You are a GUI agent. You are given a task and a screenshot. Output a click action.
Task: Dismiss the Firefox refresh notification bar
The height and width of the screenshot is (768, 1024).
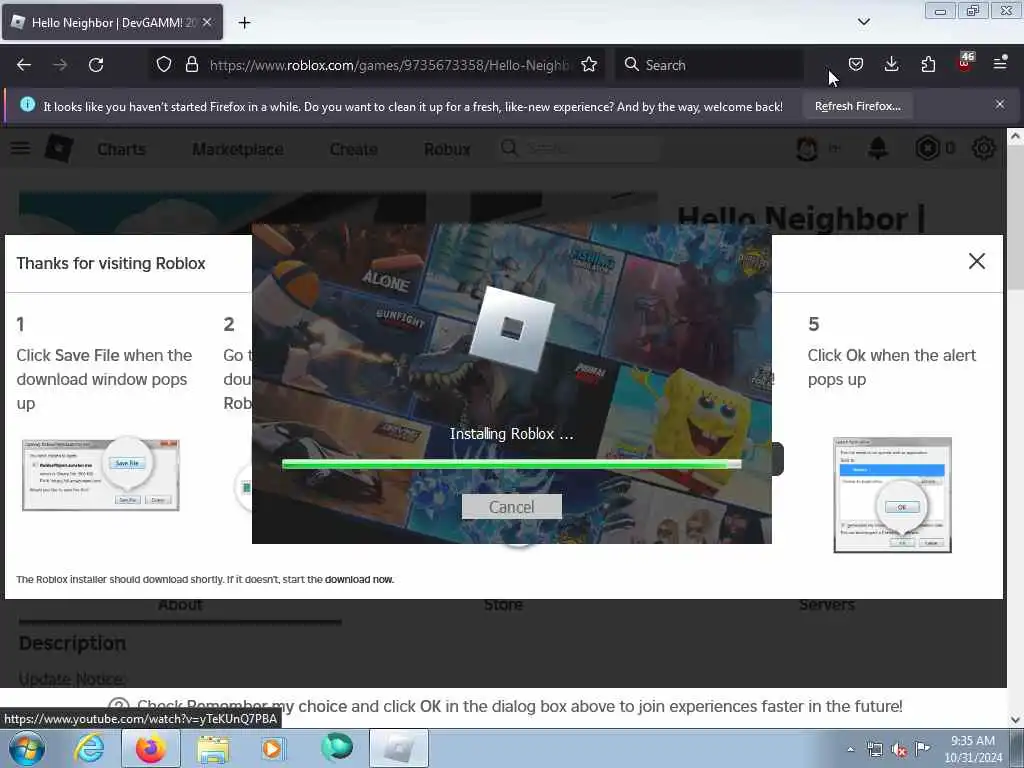pyautogui.click(x=1000, y=104)
